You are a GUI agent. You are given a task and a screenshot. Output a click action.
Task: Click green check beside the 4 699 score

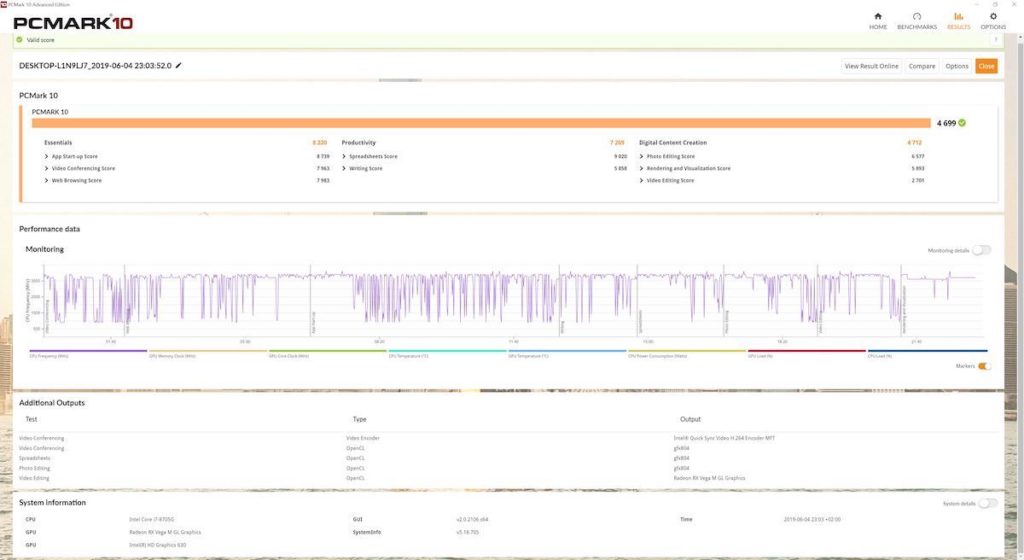pos(962,123)
